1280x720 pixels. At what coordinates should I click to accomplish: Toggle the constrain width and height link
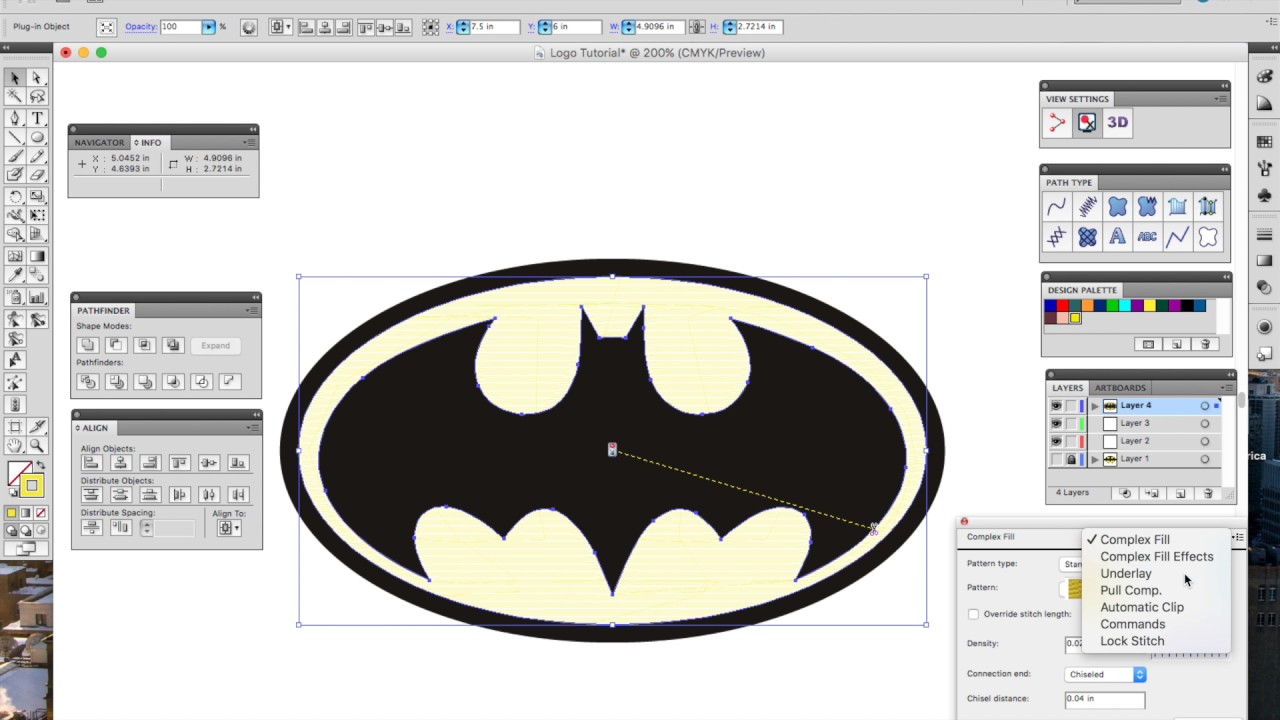697,27
